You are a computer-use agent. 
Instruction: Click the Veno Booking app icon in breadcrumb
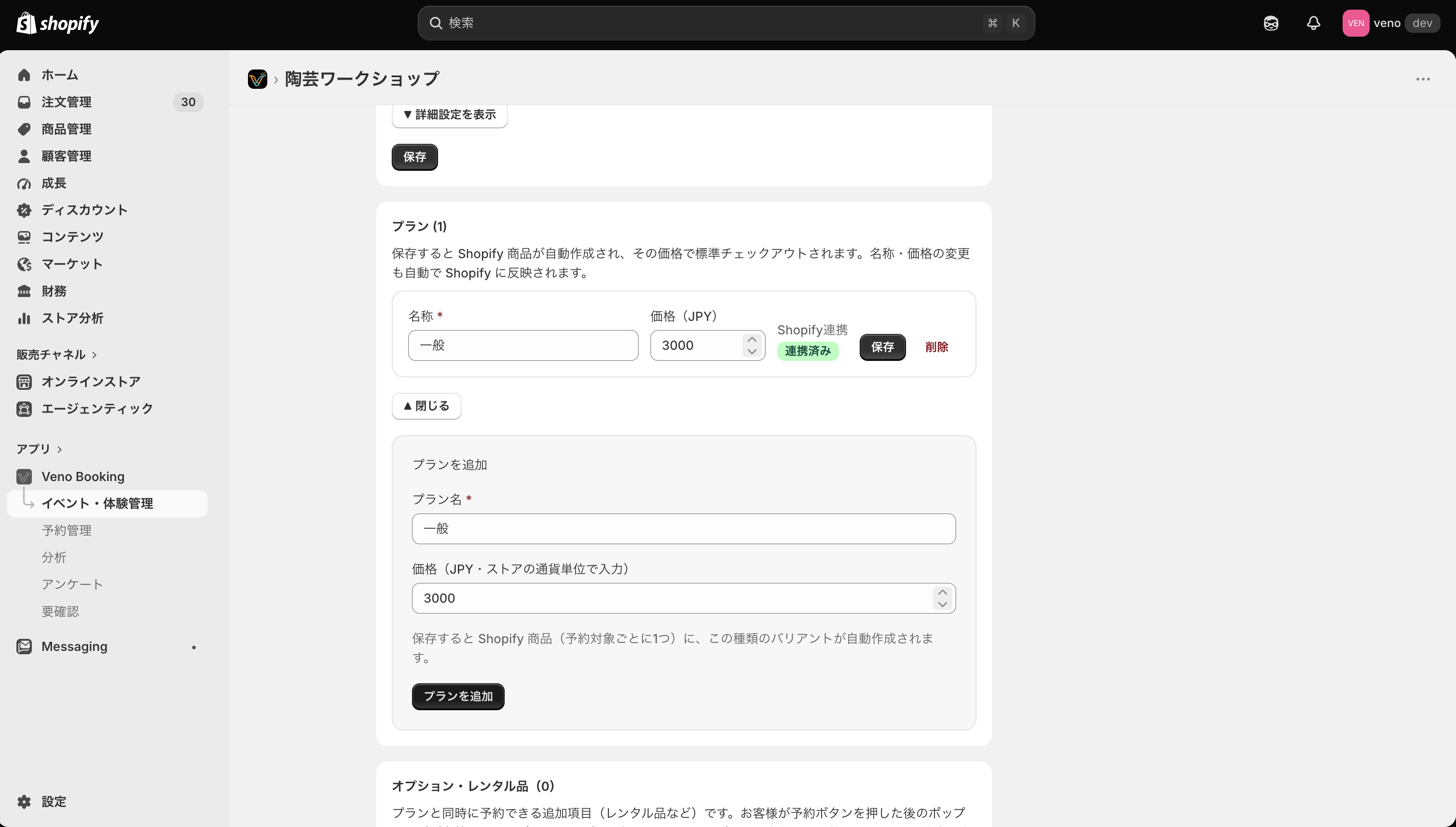pyautogui.click(x=257, y=79)
